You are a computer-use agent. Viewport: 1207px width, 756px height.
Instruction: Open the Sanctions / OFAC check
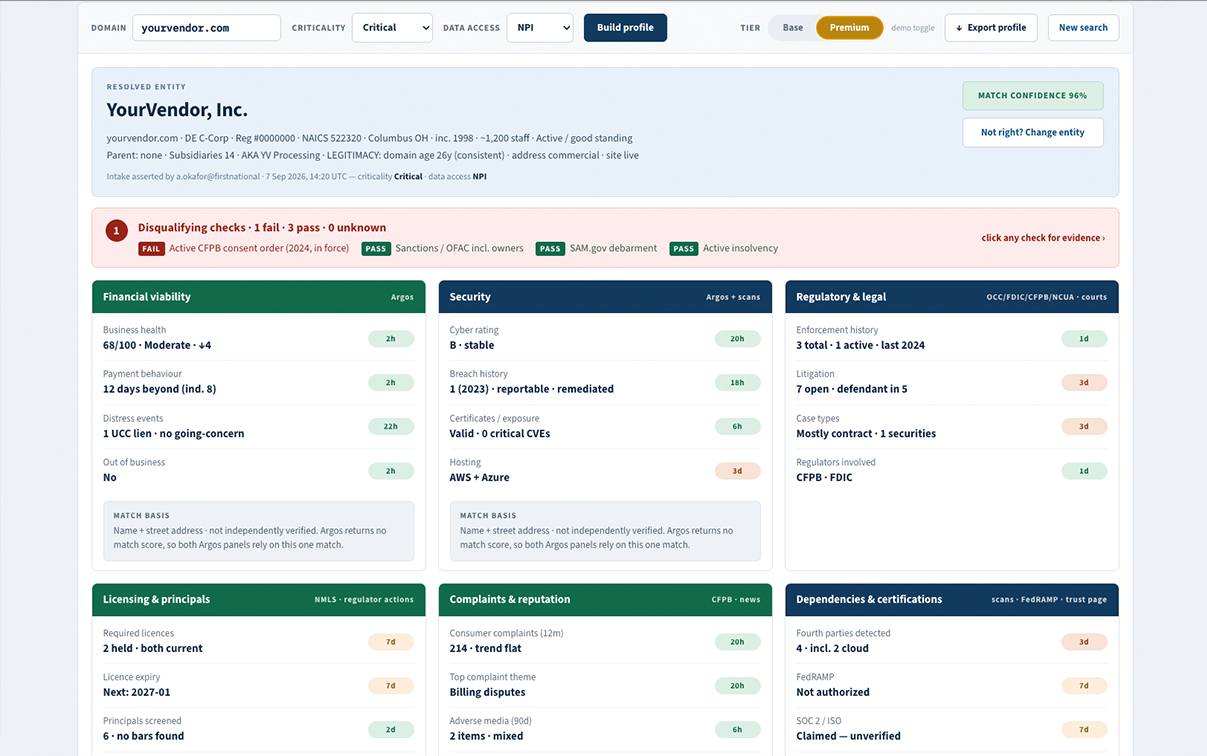tap(442, 248)
